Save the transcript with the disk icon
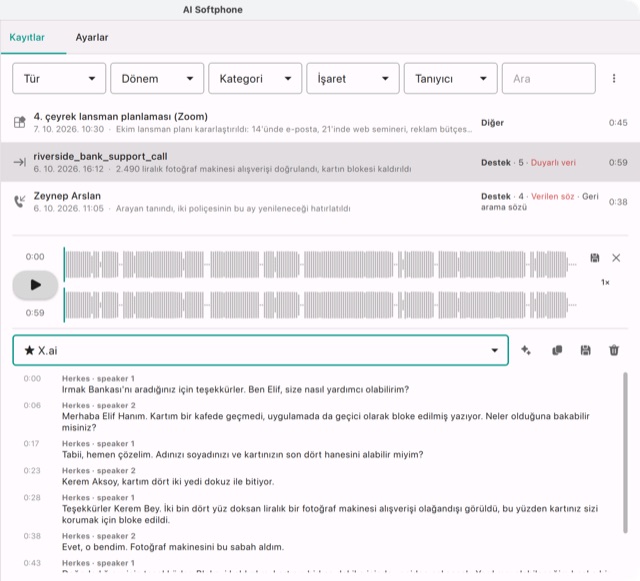This screenshot has width=640, height=581. click(x=585, y=350)
